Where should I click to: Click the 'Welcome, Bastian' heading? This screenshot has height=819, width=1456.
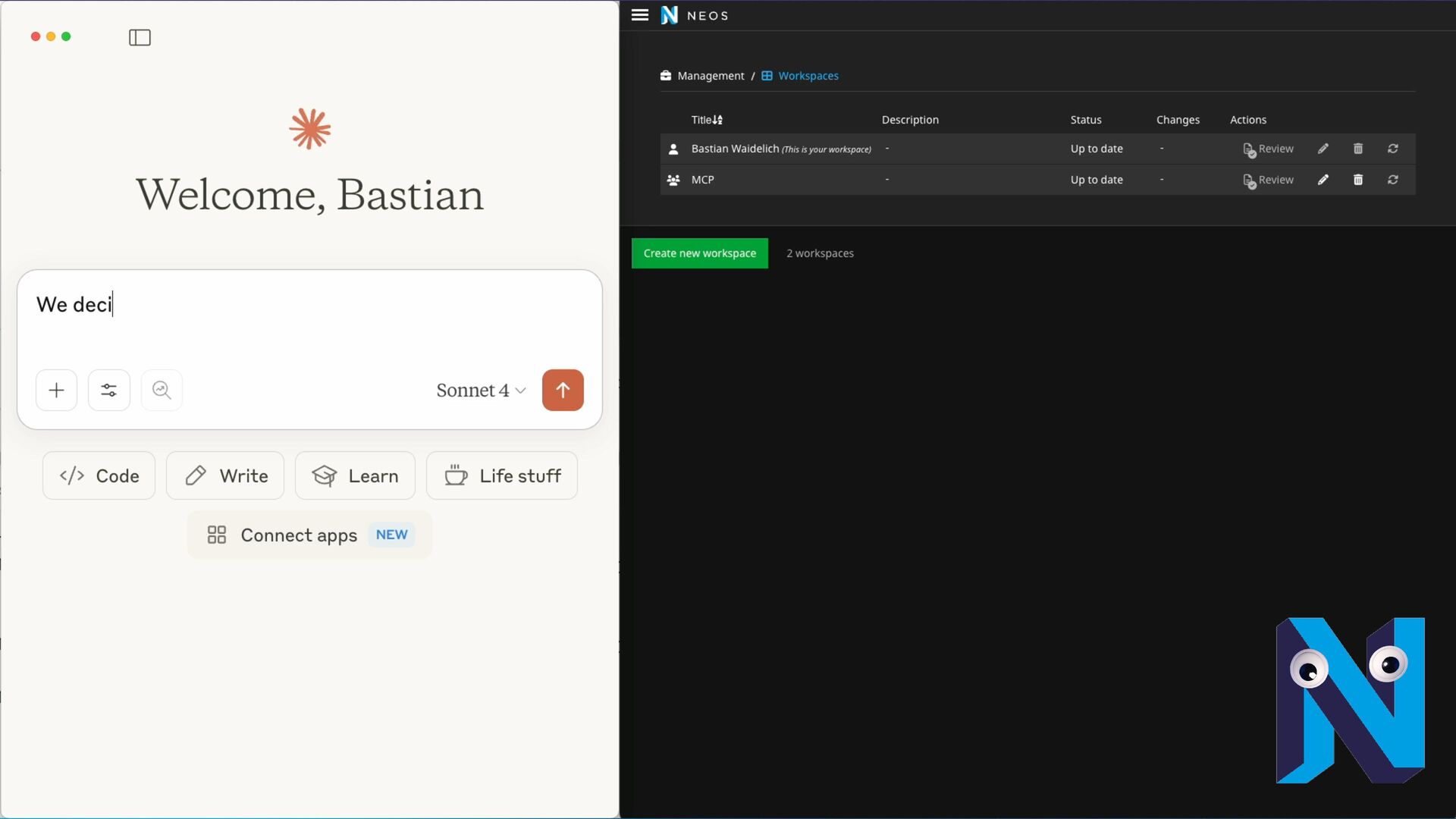coord(309,195)
